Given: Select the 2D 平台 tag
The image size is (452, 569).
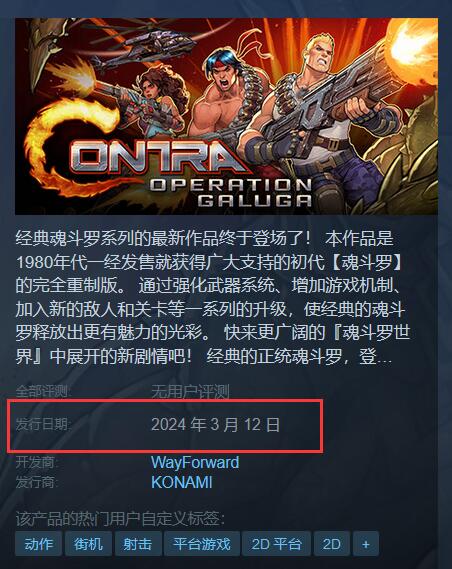Looking at the screenshot, I should (276, 544).
